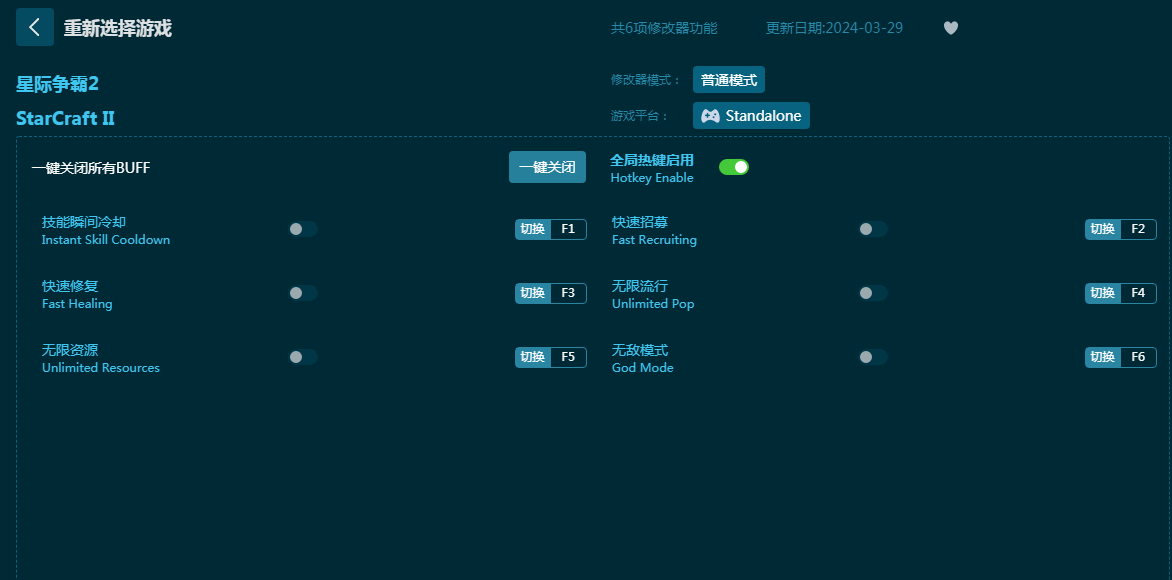Enable Fast Recruiting toggle
The height and width of the screenshot is (580, 1172).
873,229
